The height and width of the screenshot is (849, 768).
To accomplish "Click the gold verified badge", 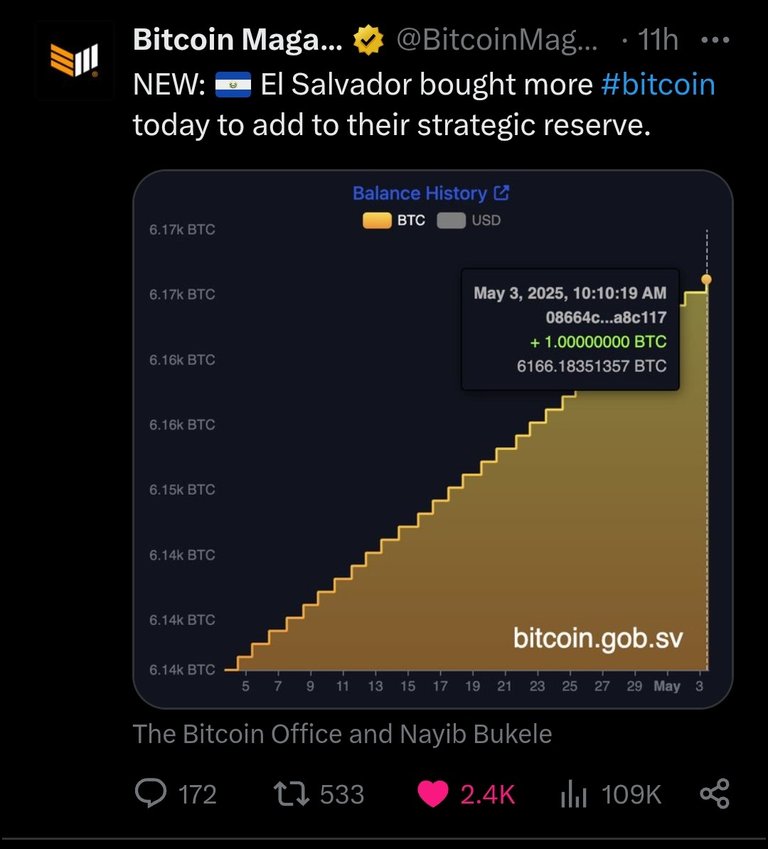I will (368, 40).
